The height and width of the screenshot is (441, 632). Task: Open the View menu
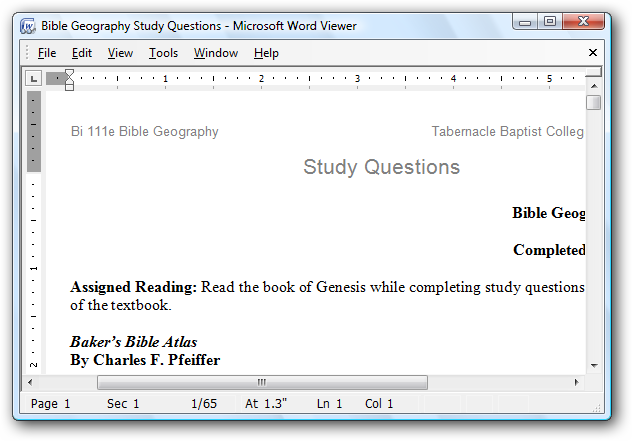[120, 53]
